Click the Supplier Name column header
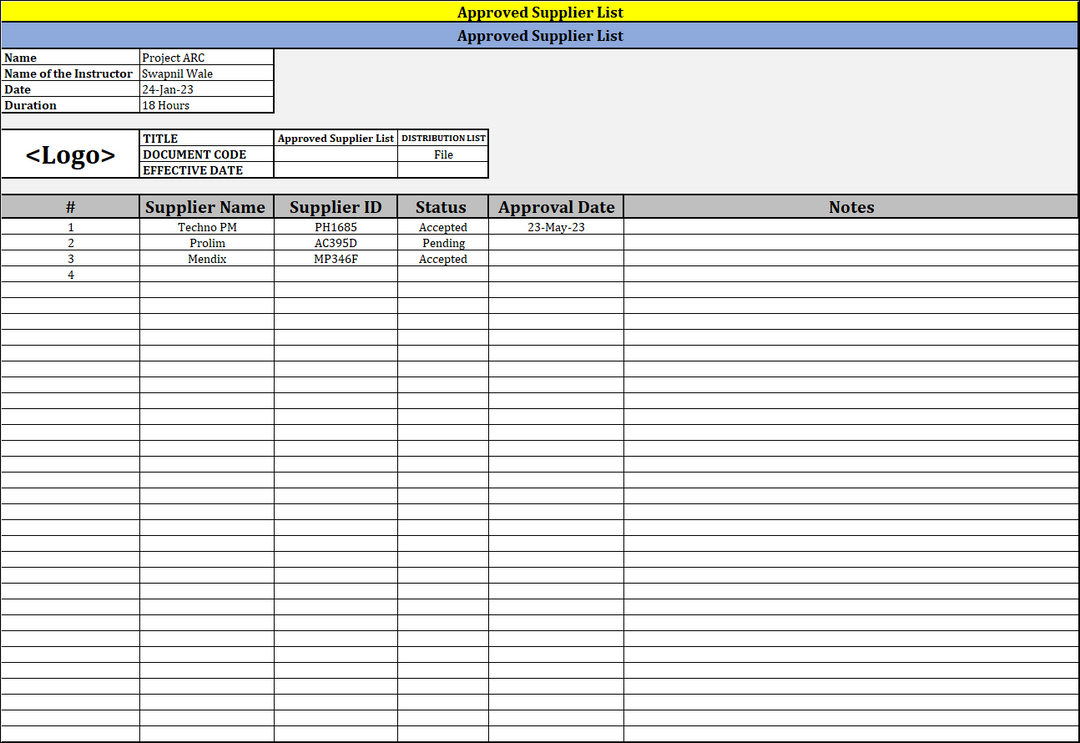Viewport: 1080px width, 743px height. point(205,207)
